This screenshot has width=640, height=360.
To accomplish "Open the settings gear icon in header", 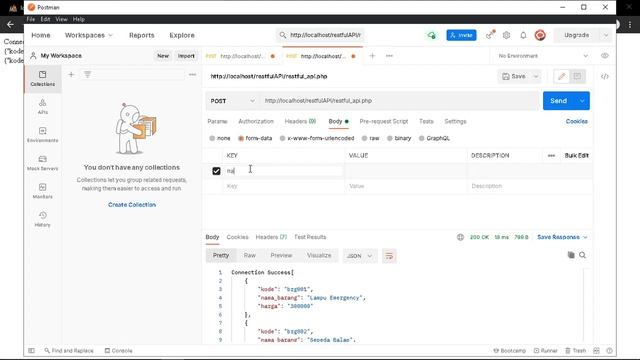I will (506, 35).
